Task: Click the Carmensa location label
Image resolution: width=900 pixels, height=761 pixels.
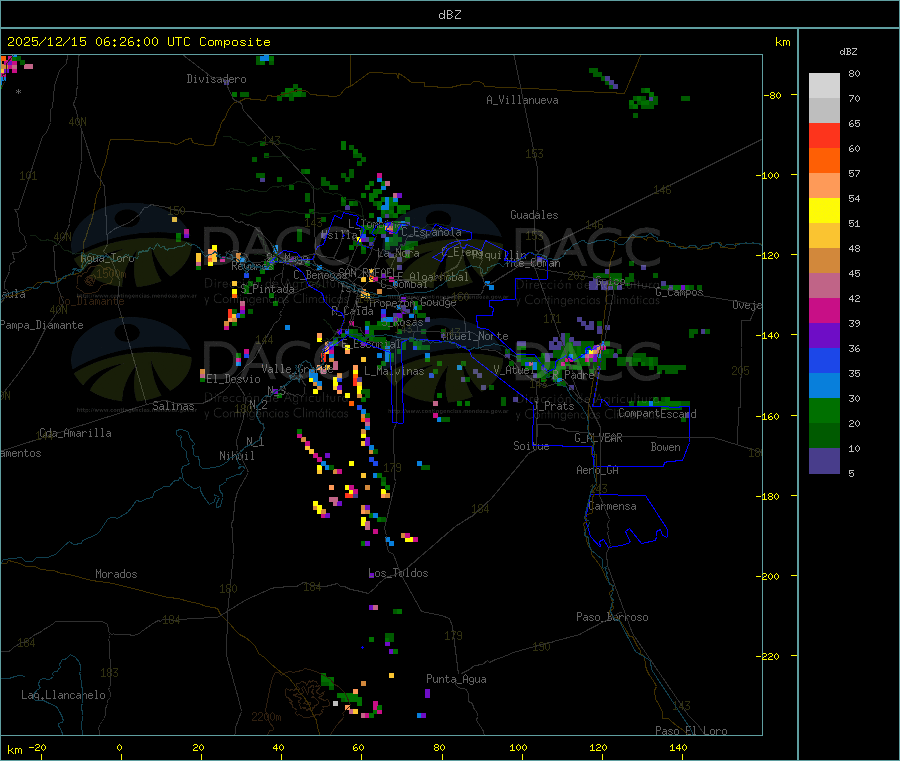Action: (611, 506)
